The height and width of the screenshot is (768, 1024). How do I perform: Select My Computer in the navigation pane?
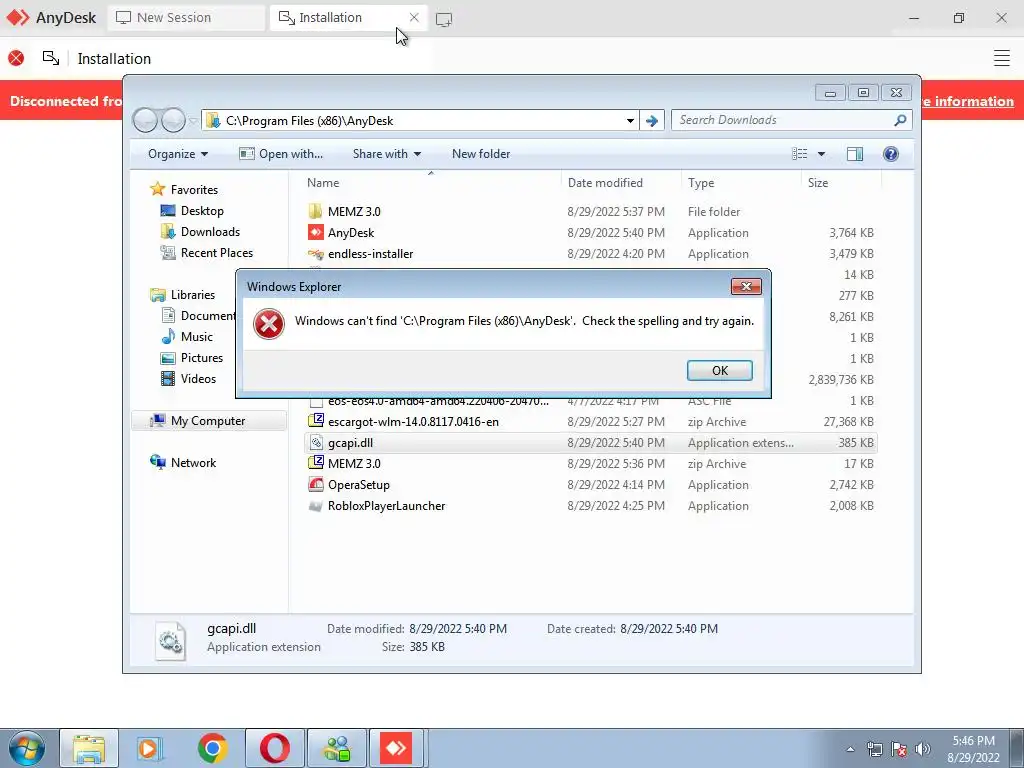[x=208, y=421]
